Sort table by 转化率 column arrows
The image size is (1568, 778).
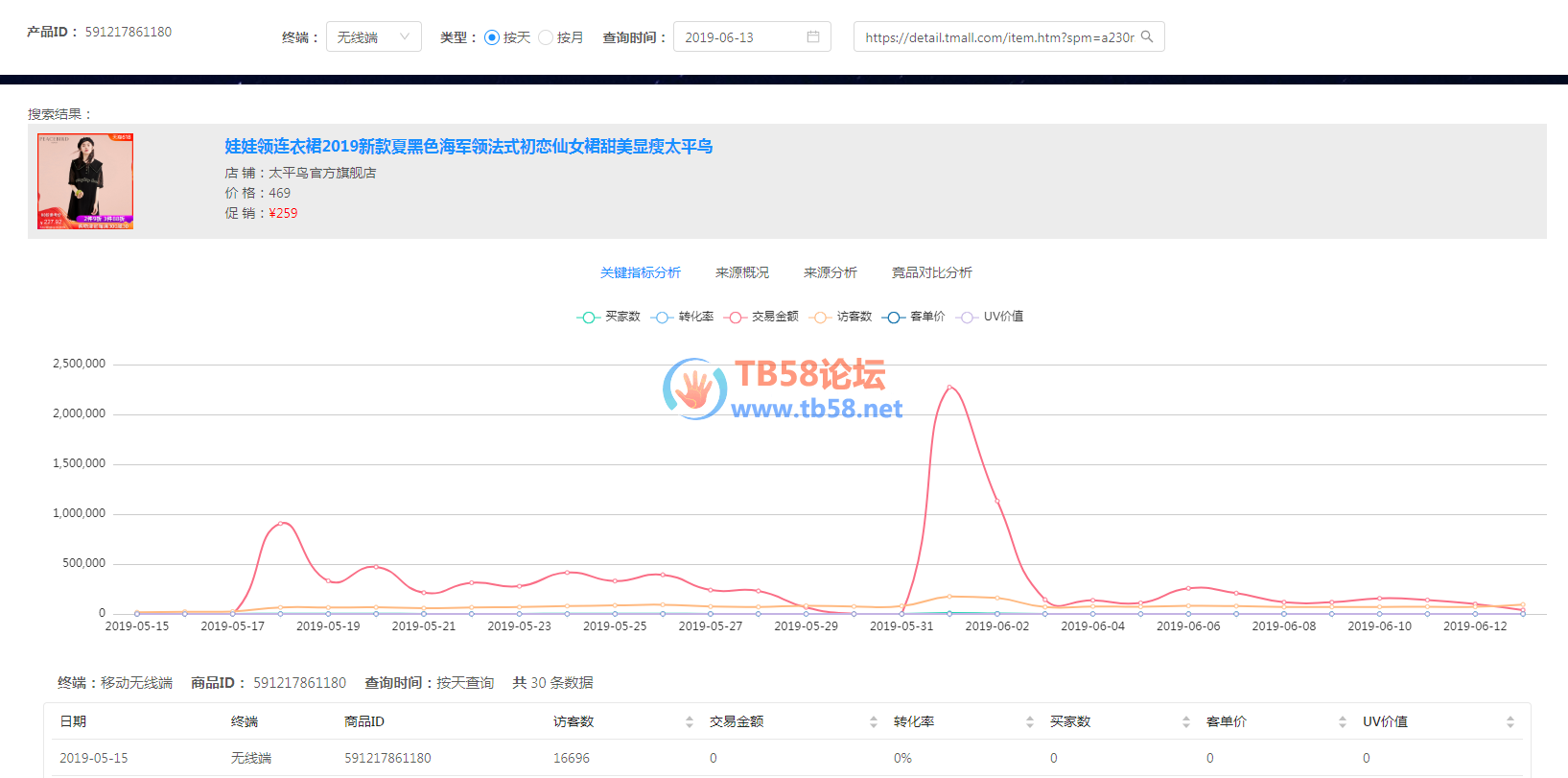[1030, 722]
